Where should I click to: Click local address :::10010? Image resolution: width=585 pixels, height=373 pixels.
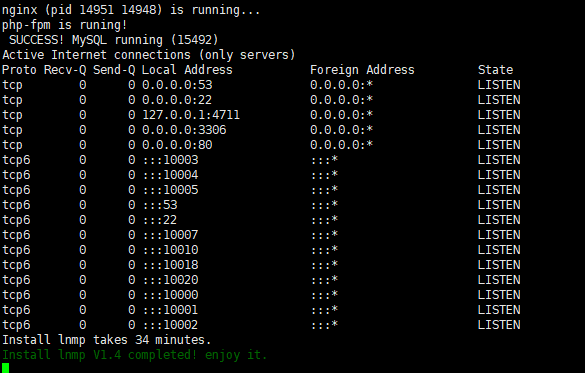tap(171, 250)
